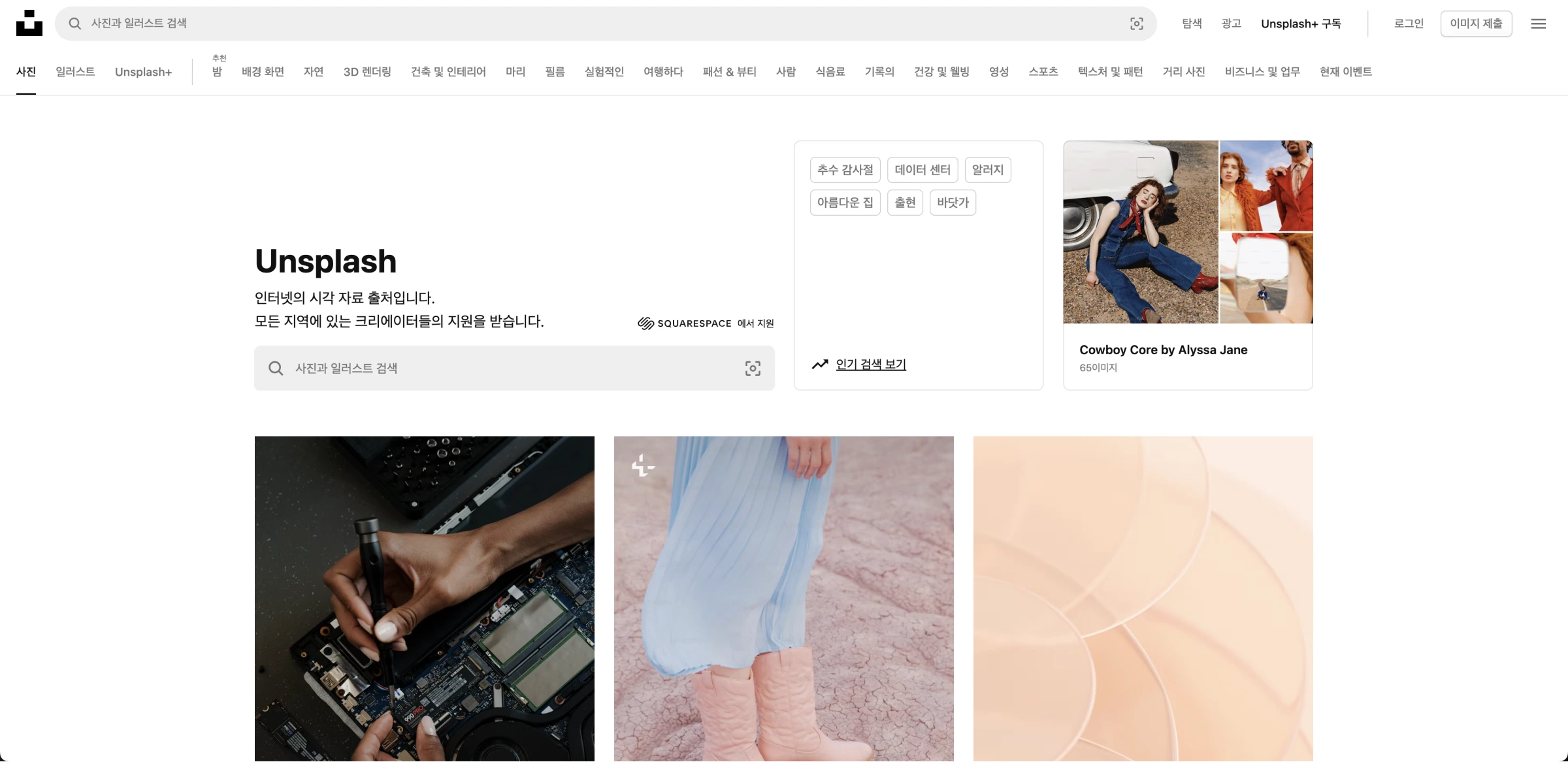Open the peach abstract circles photo
This screenshot has height=762, width=1568.
pos(1143,599)
